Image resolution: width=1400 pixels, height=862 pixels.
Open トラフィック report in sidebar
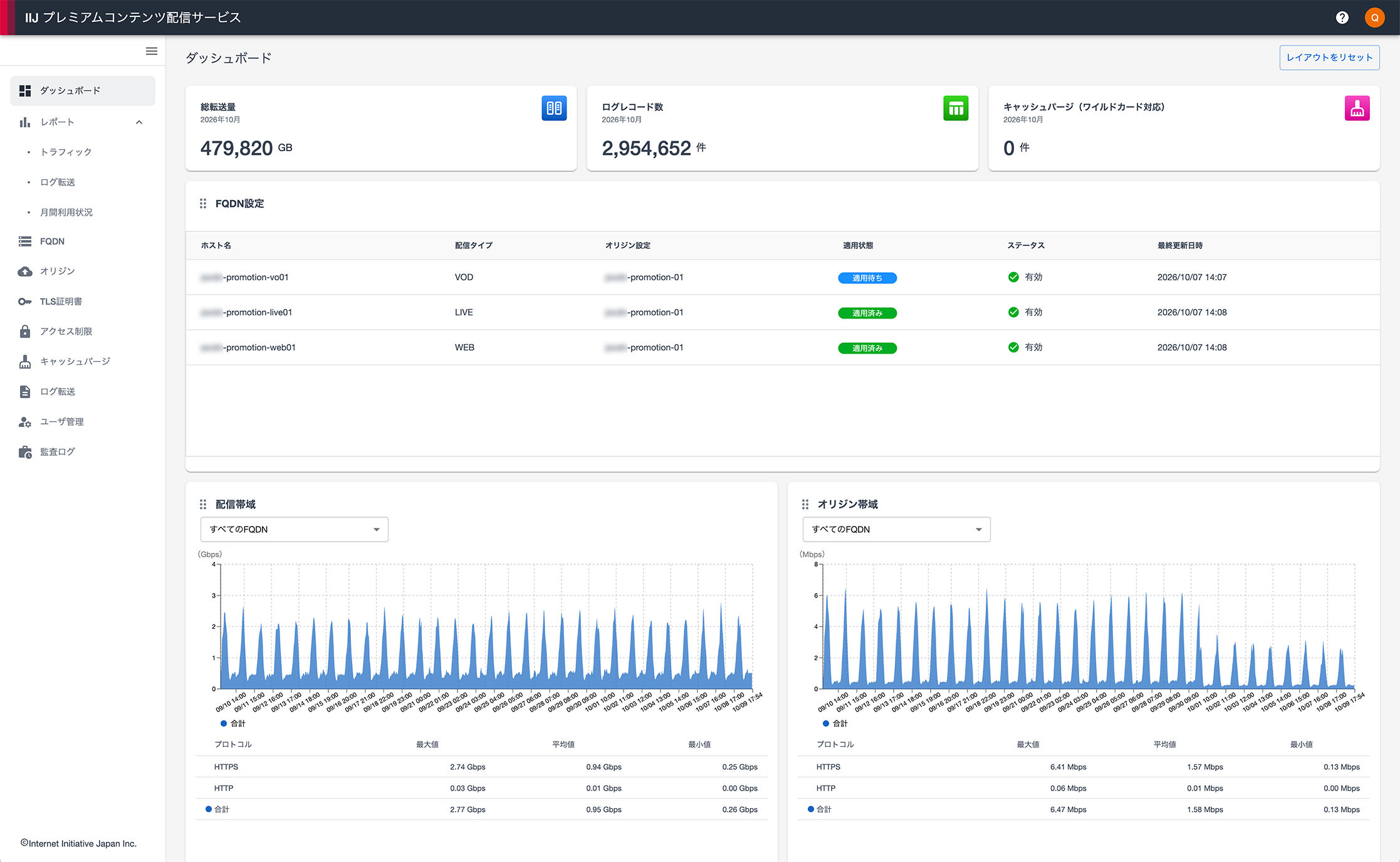tap(66, 152)
